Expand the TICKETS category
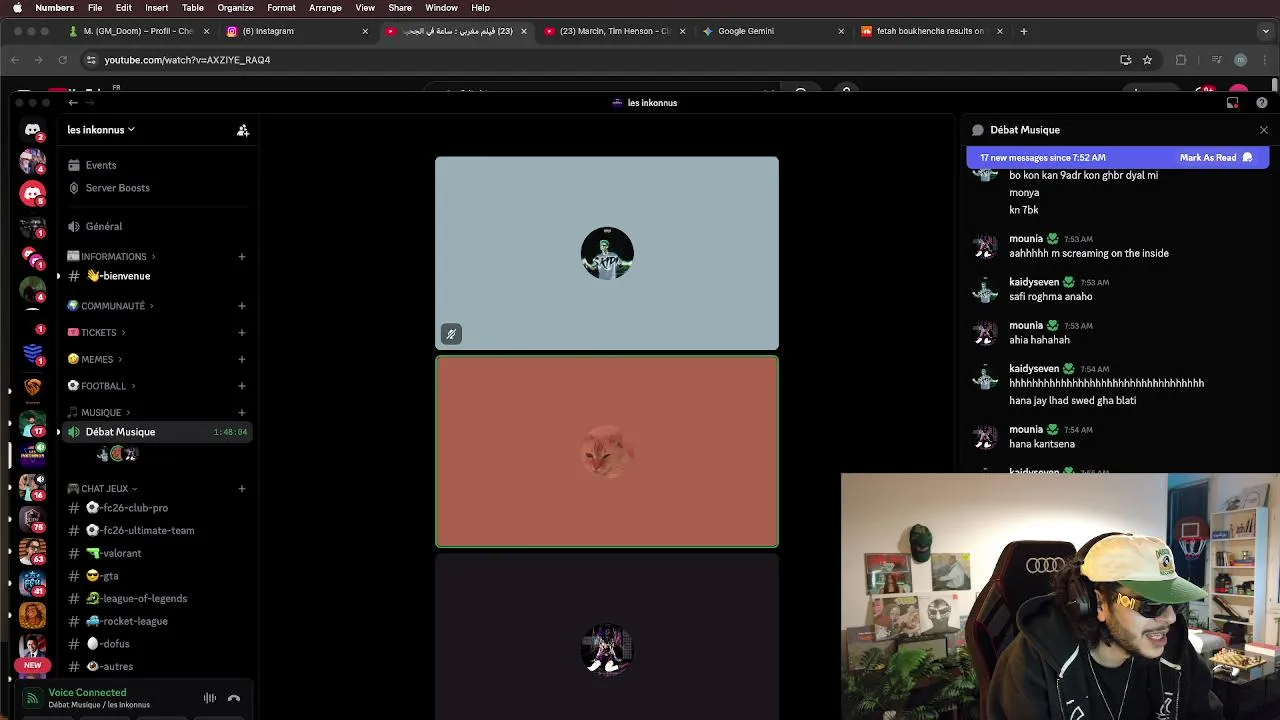The image size is (1280, 720). pyautogui.click(x=95, y=333)
